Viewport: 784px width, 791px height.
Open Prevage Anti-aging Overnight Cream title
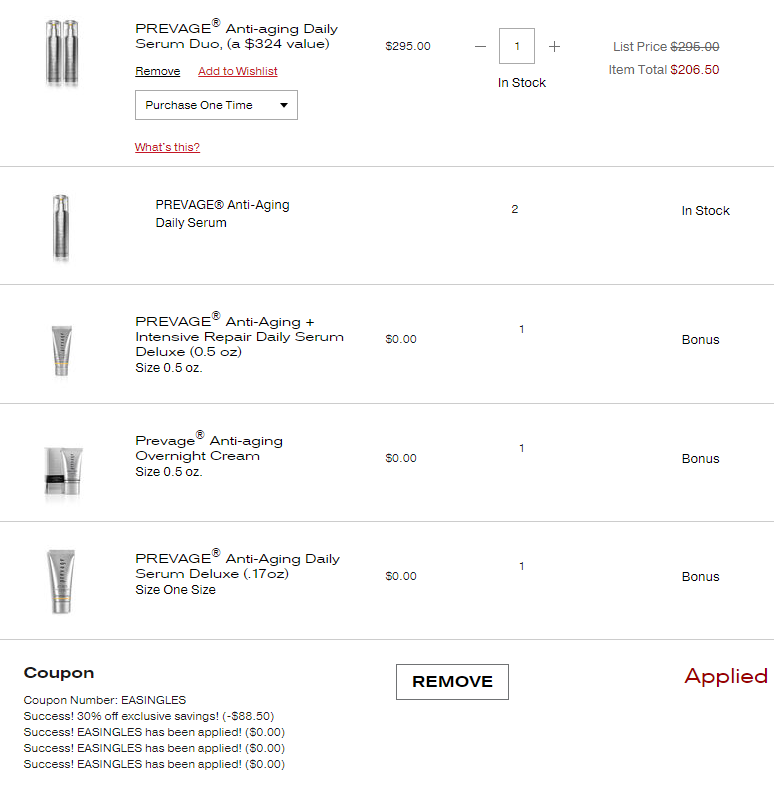pyautogui.click(x=209, y=447)
